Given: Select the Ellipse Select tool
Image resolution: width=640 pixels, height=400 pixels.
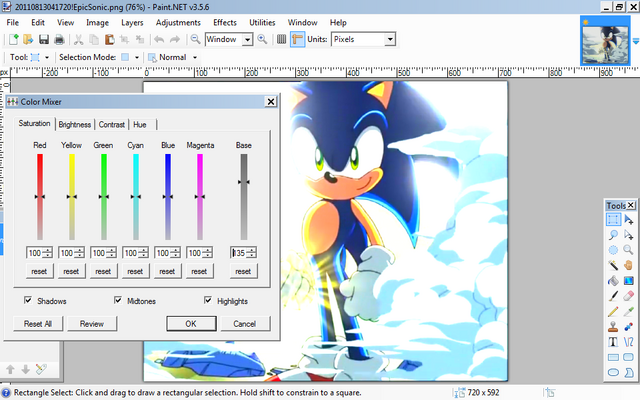Looking at the screenshot, I should tap(613, 250).
